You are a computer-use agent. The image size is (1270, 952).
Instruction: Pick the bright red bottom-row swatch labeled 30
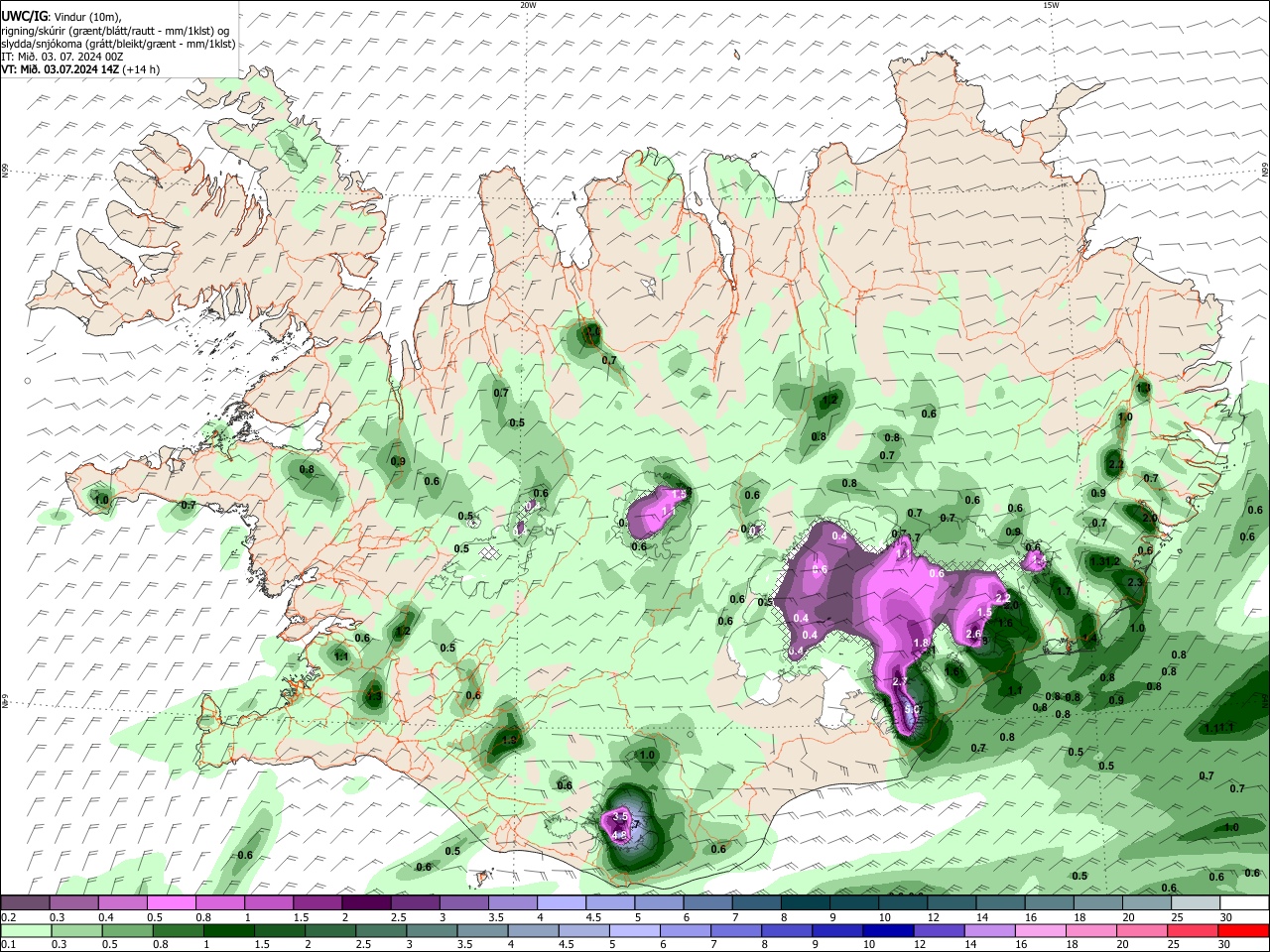tap(1242, 931)
